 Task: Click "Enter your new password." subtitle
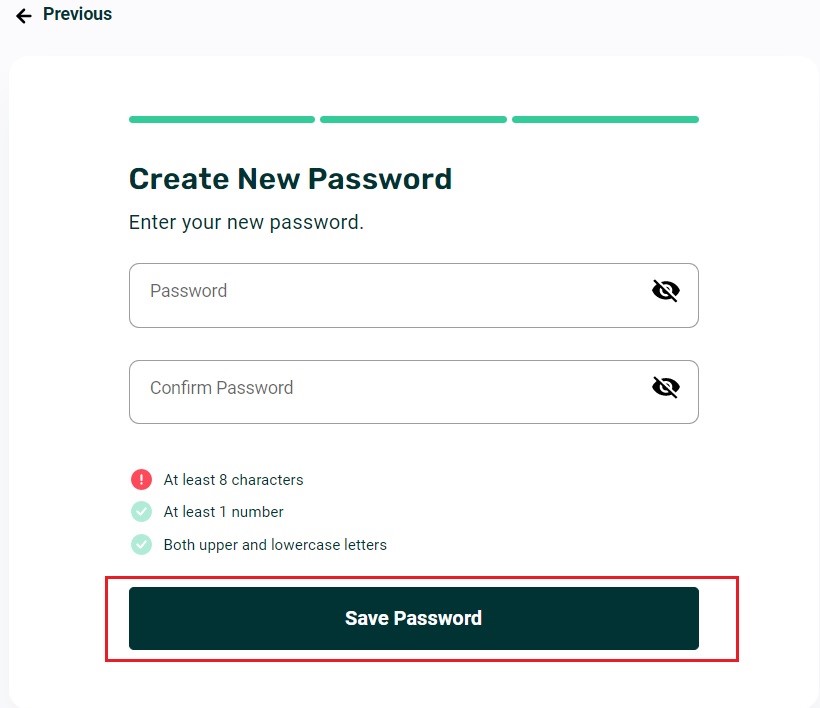click(246, 222)
